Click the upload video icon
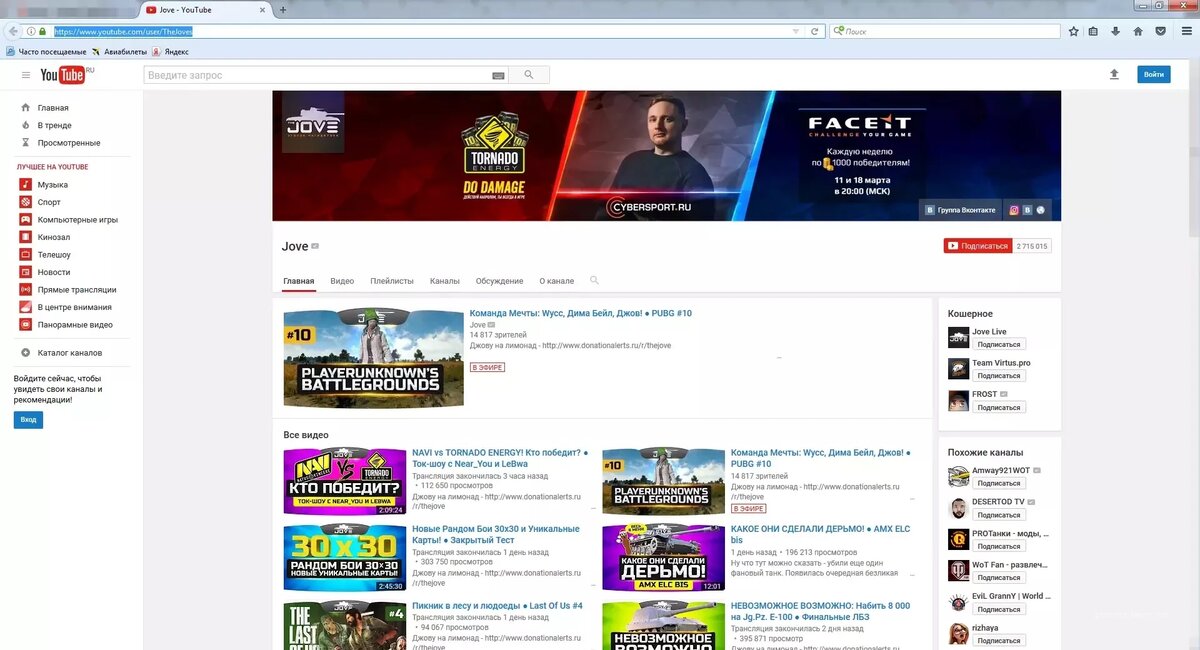Screen dimensions: 1200x650 [x=1115, y=74]
